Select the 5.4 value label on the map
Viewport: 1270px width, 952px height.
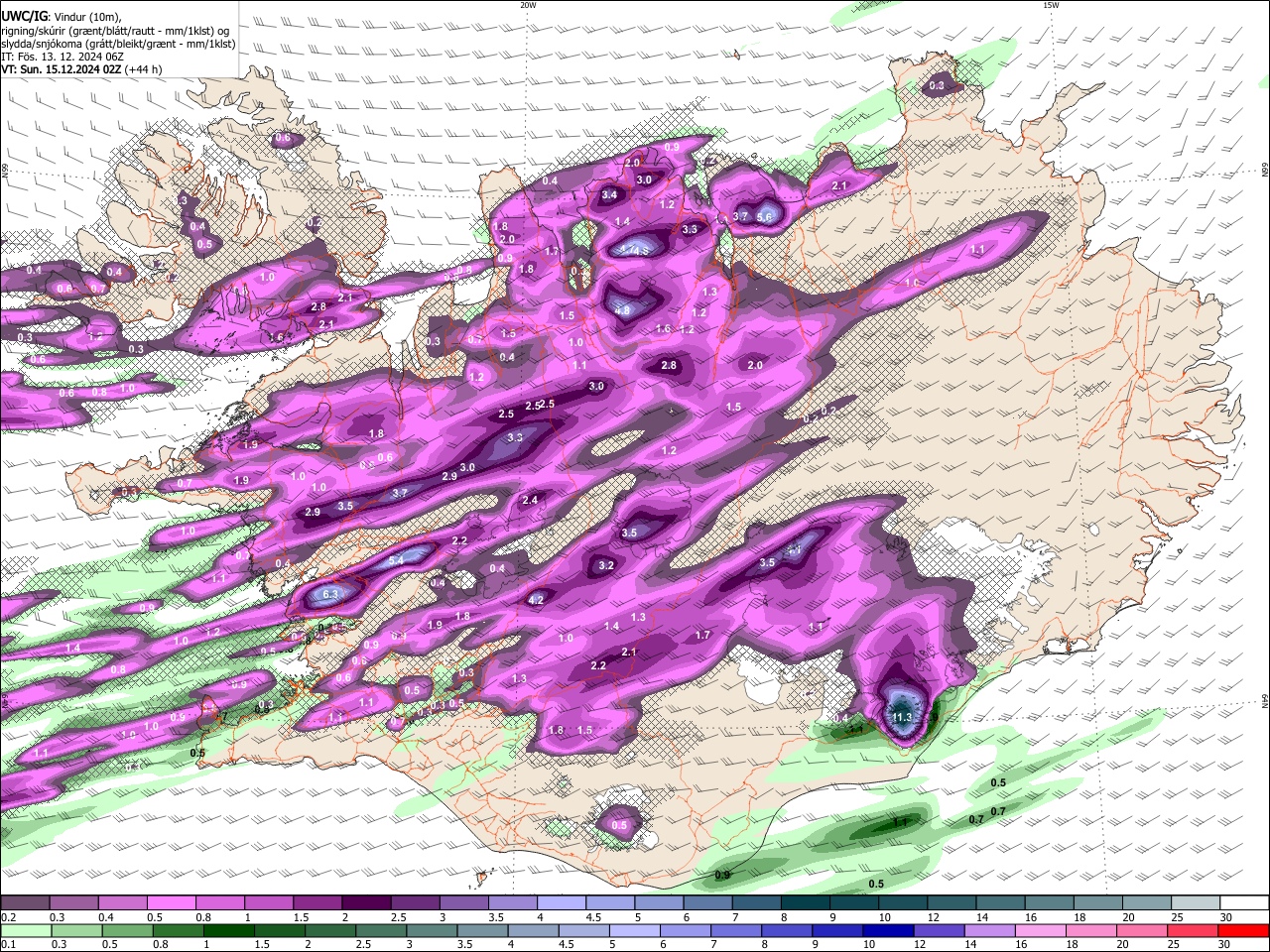click(x=395, y=560)
